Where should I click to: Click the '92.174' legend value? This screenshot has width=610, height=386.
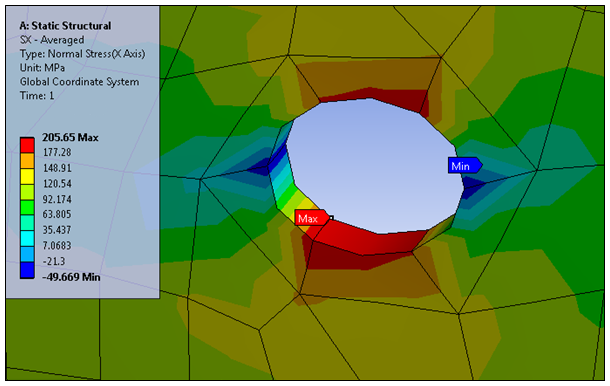click(57, 199)
